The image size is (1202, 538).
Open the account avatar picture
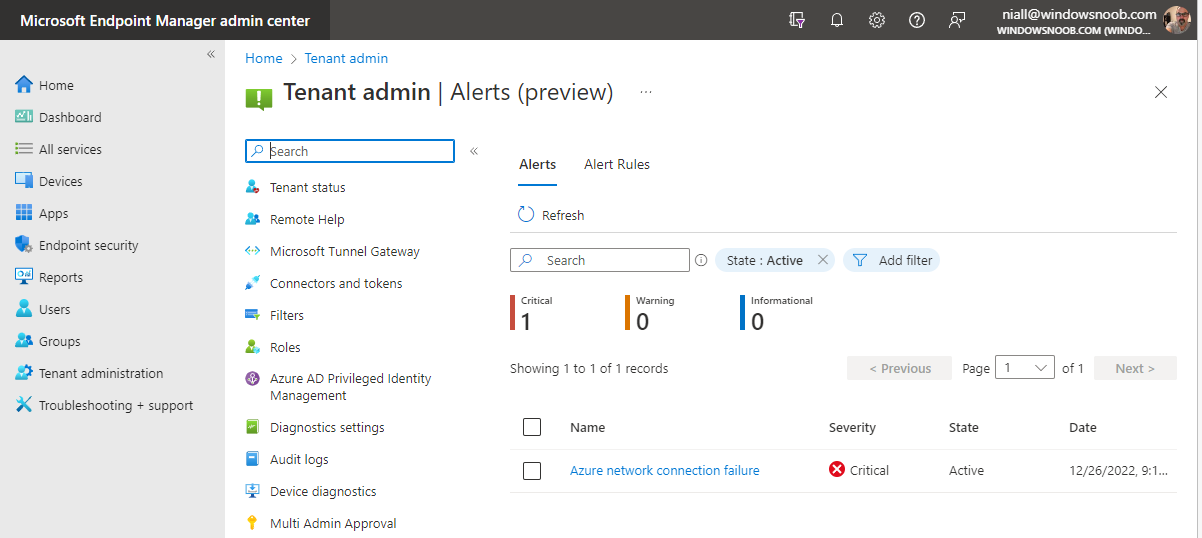click(1177, 20)
